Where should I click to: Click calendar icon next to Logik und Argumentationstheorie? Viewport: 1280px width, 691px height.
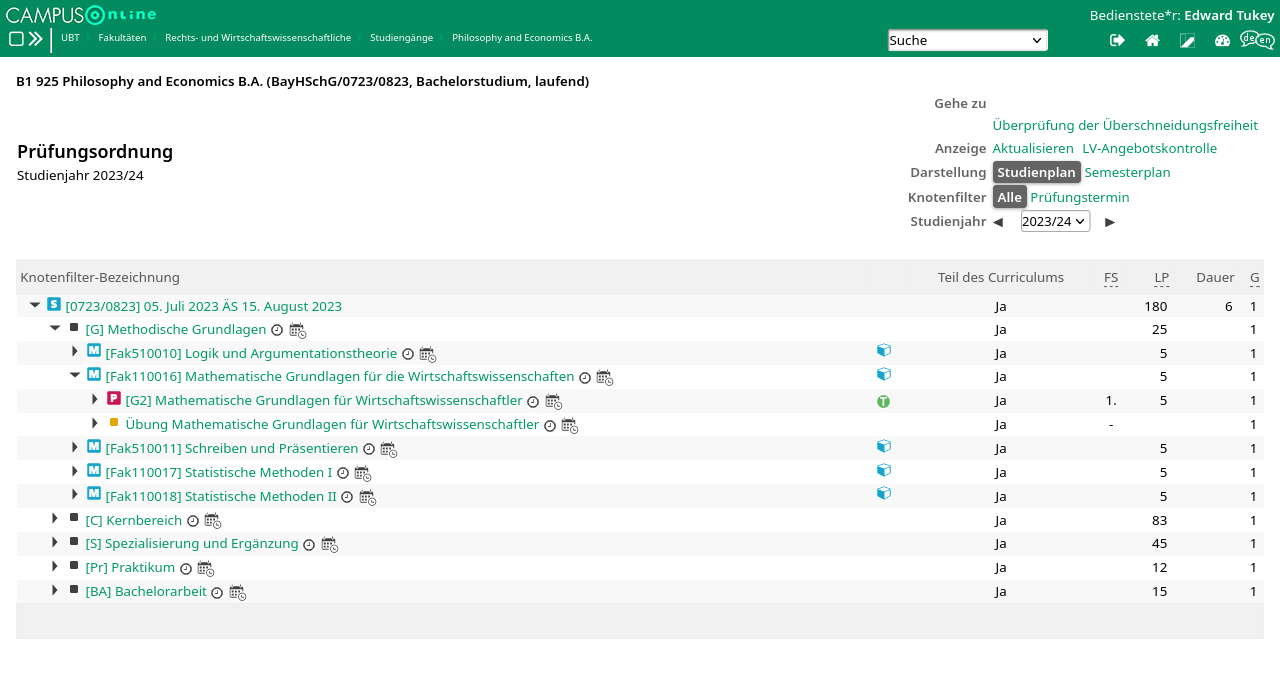(427, 354)
